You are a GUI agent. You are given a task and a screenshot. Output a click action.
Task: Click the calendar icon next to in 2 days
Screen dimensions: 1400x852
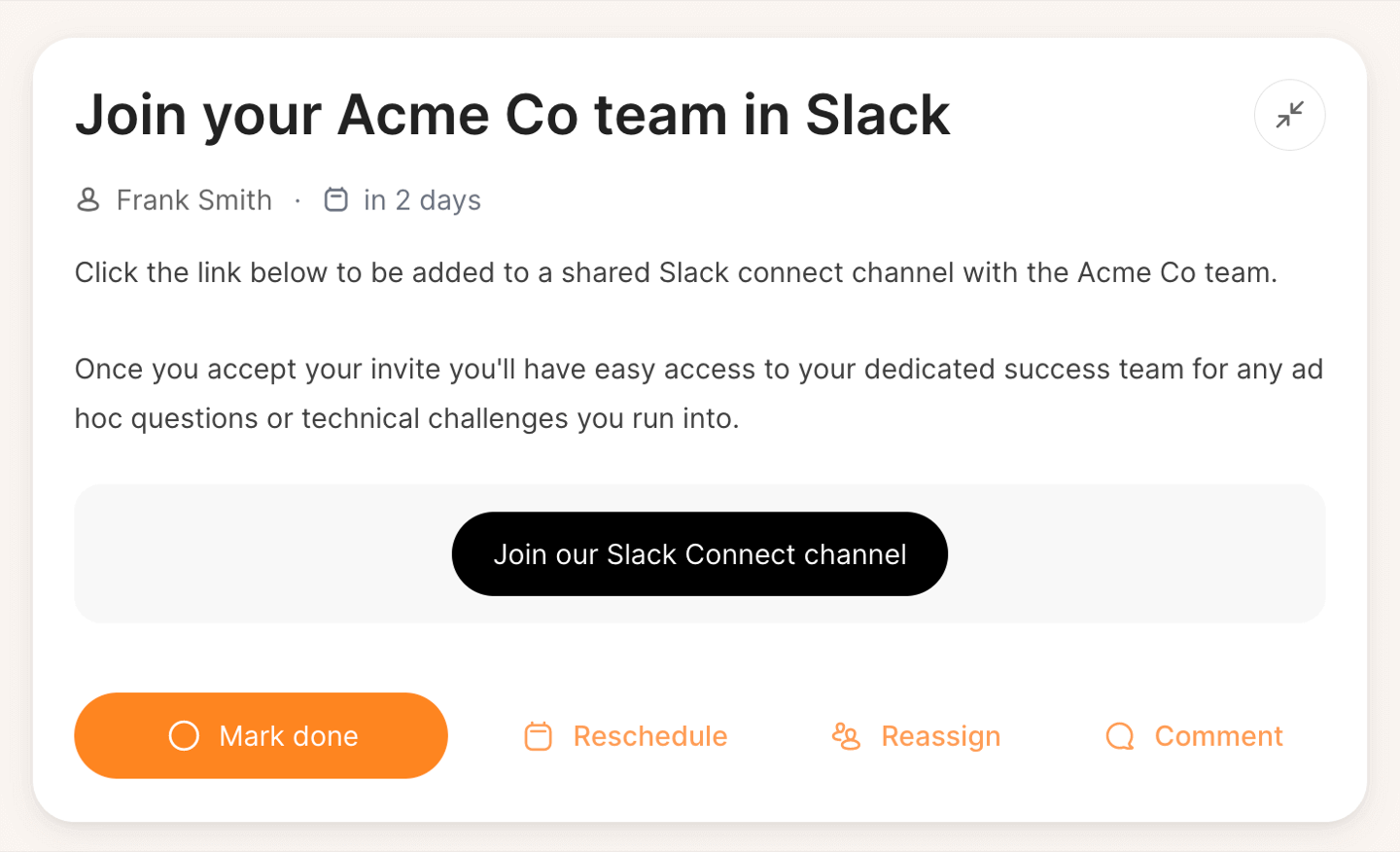(x=336, y=199)
